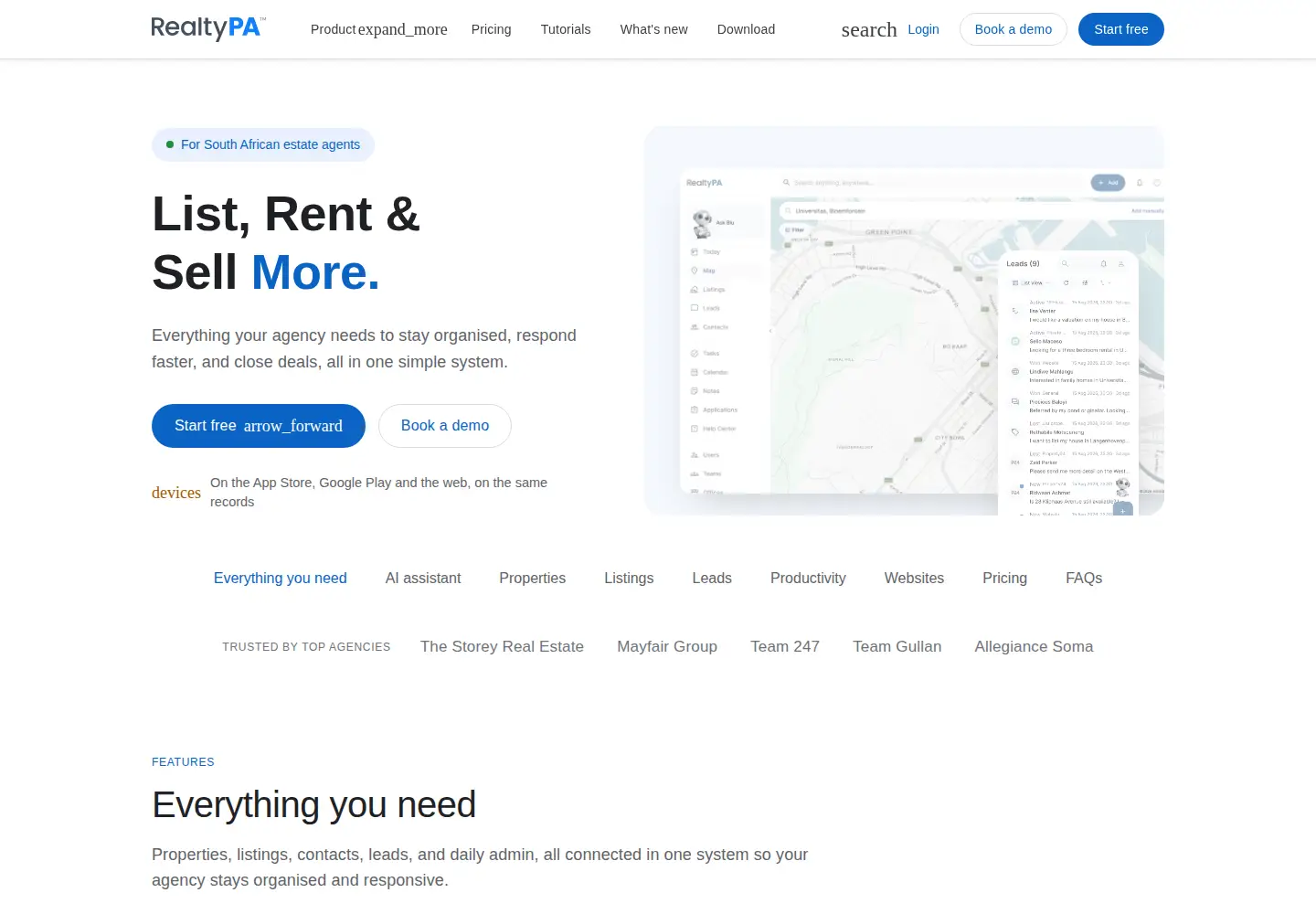
Task: Select the Productivity tab
Action: click(808, 579)
